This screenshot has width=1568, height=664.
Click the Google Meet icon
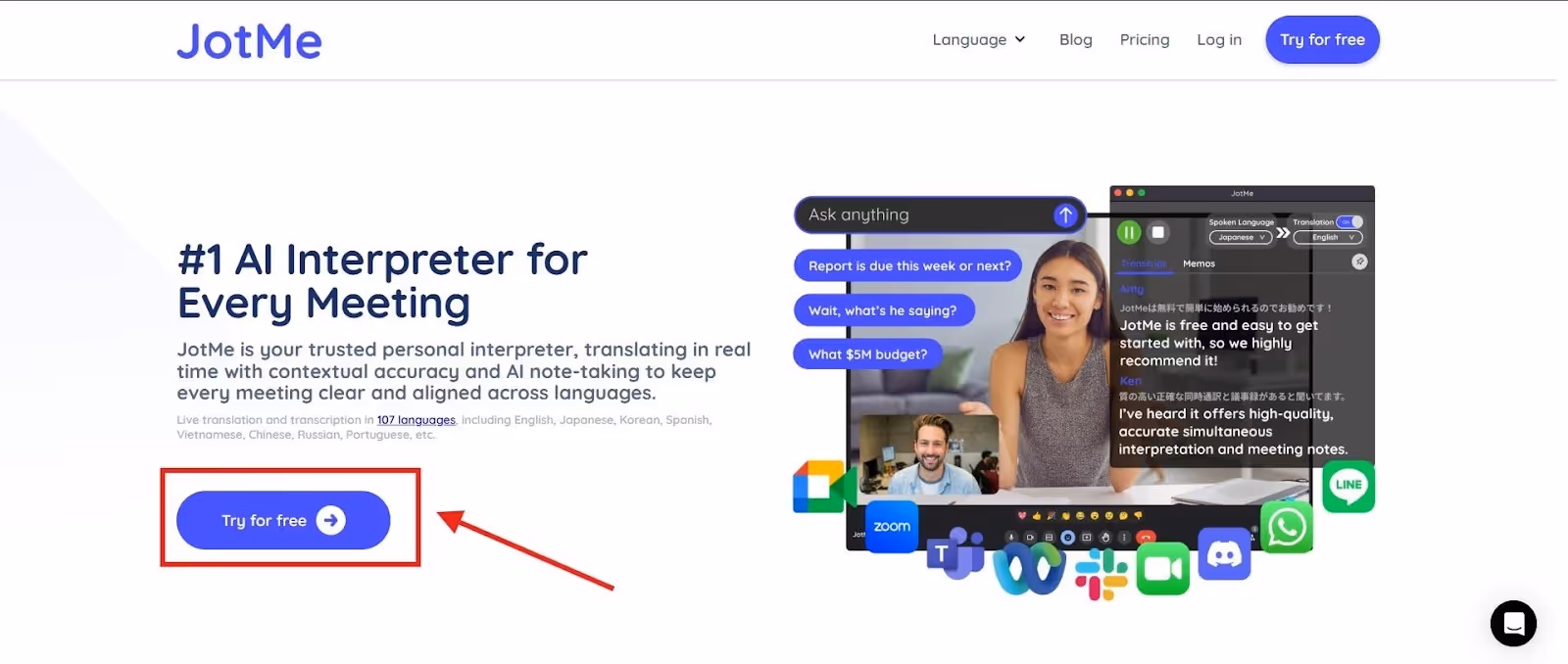point(823,487)
